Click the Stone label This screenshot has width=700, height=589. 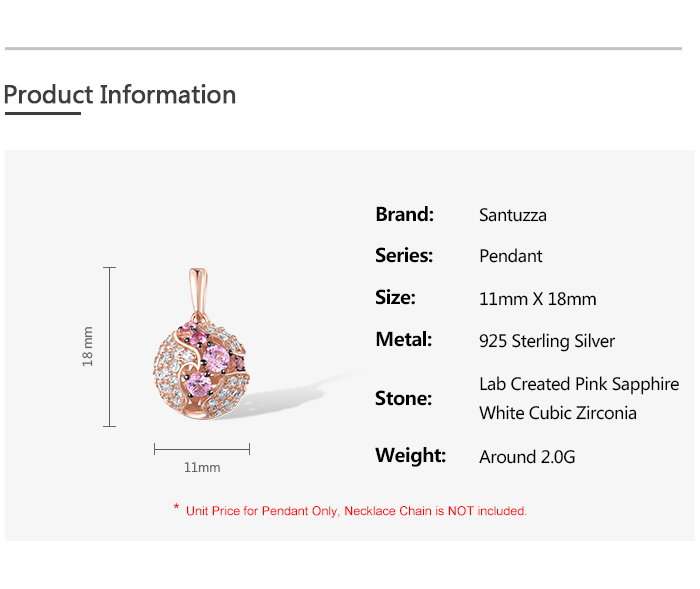point(403,398)
